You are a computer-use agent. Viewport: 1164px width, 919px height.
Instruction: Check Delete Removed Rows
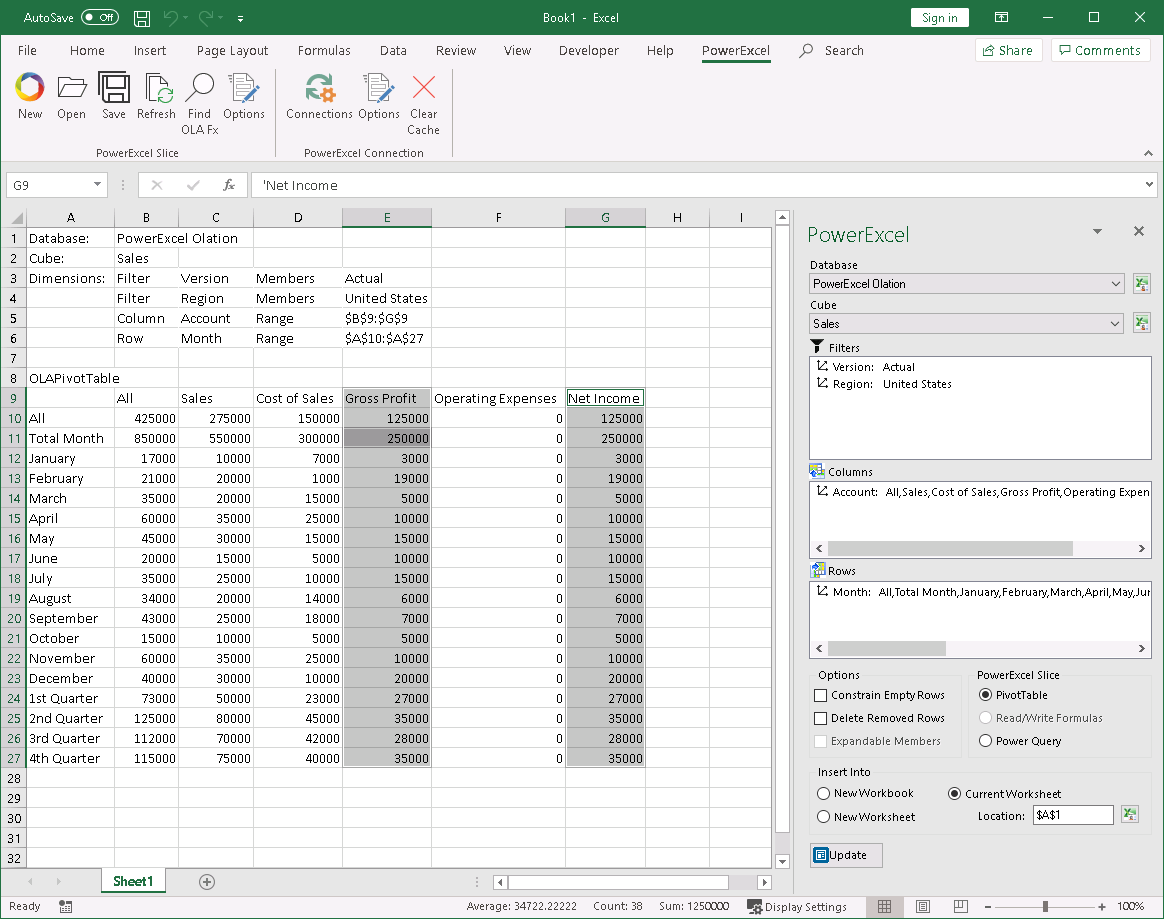click(x=820, y=719)
